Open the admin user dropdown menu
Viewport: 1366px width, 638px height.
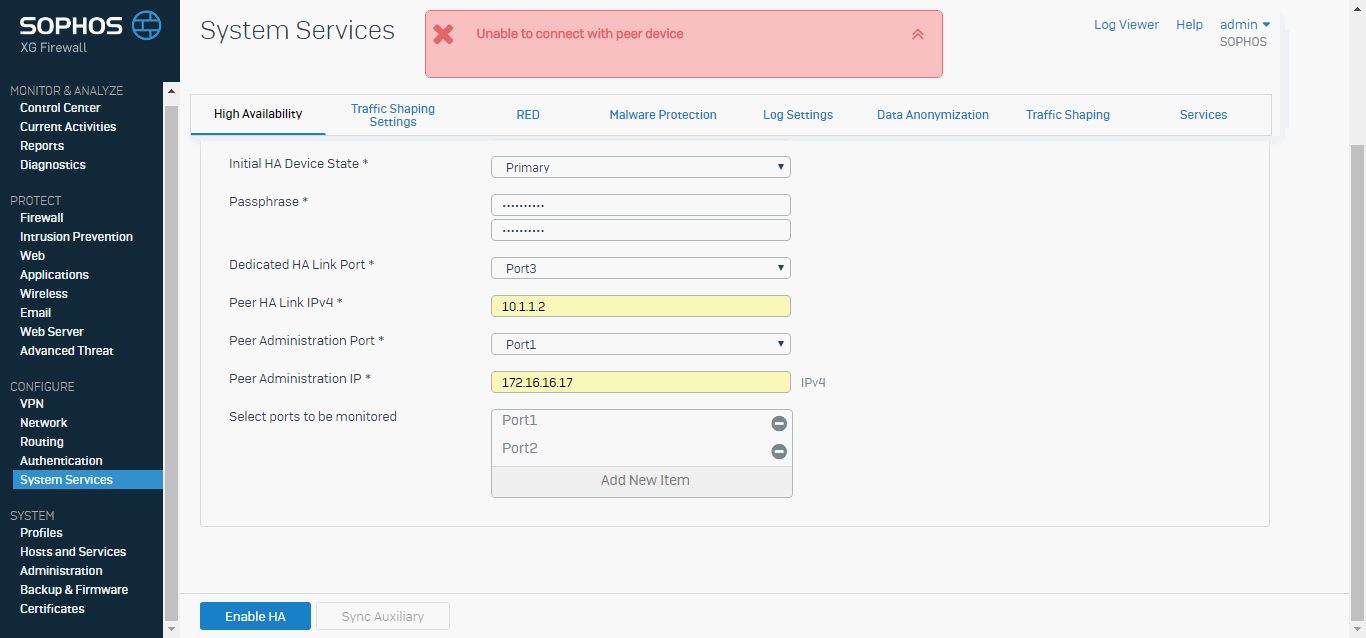coord(1245,25)
